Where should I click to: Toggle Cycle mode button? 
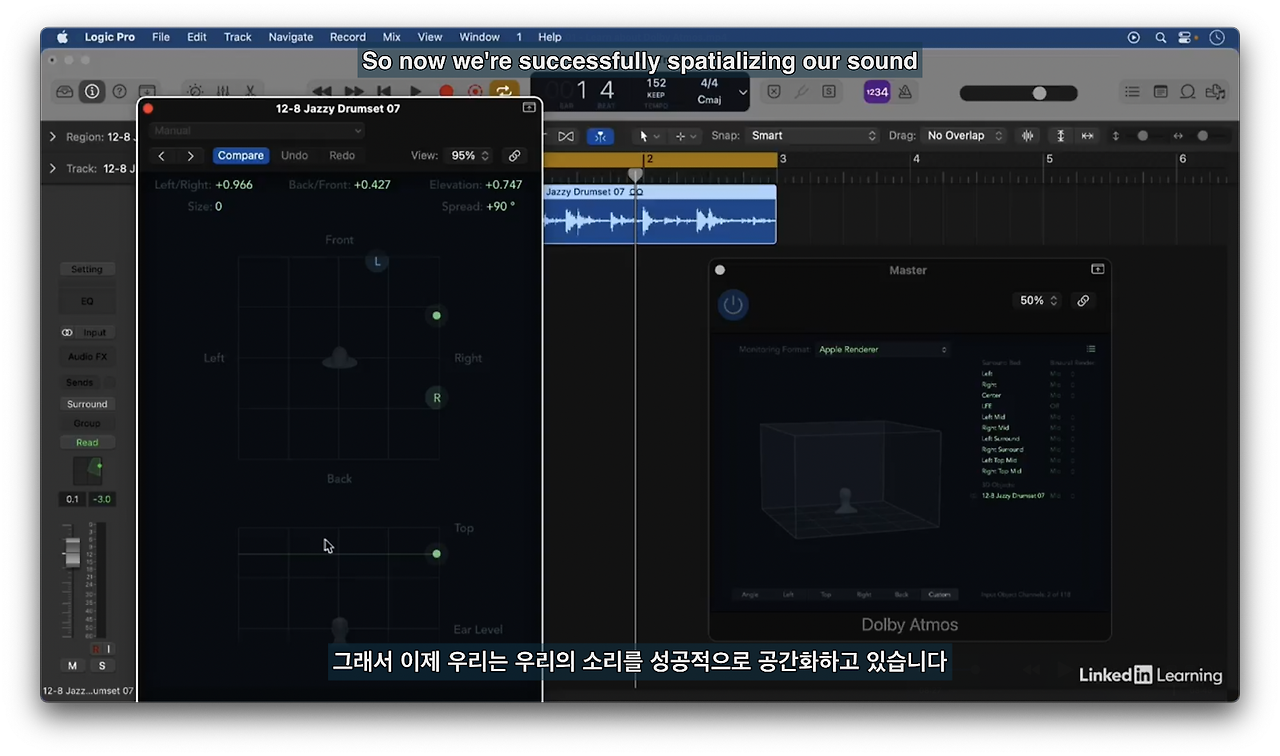click(x=503, y=91)
